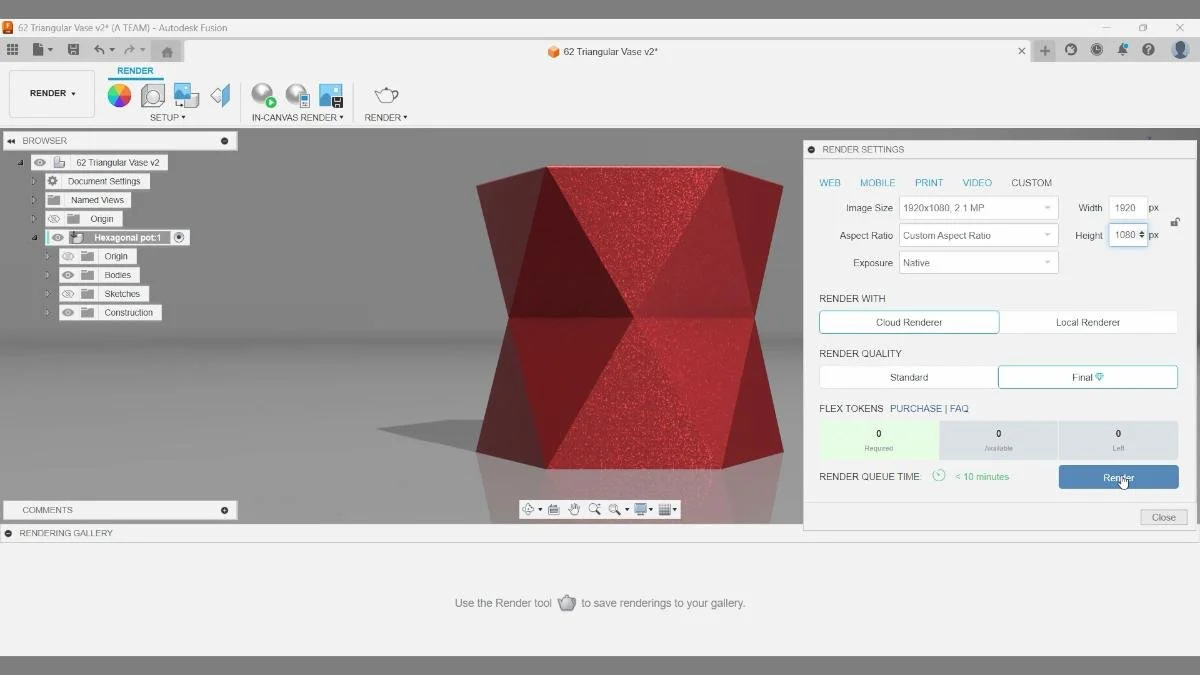Start the In-Canvas Render

click(x=263, y=97)
